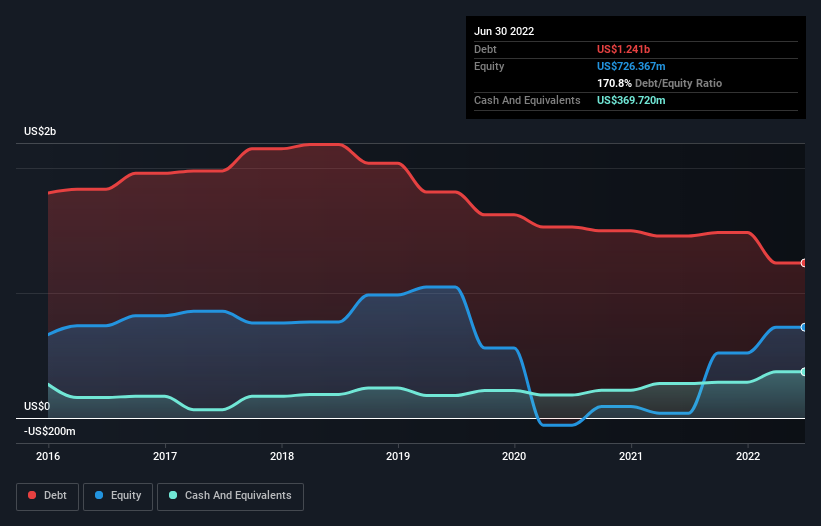Click the 2020 x-axis label
The width and height of the screenshot is (821, 526).
[514, 456]
